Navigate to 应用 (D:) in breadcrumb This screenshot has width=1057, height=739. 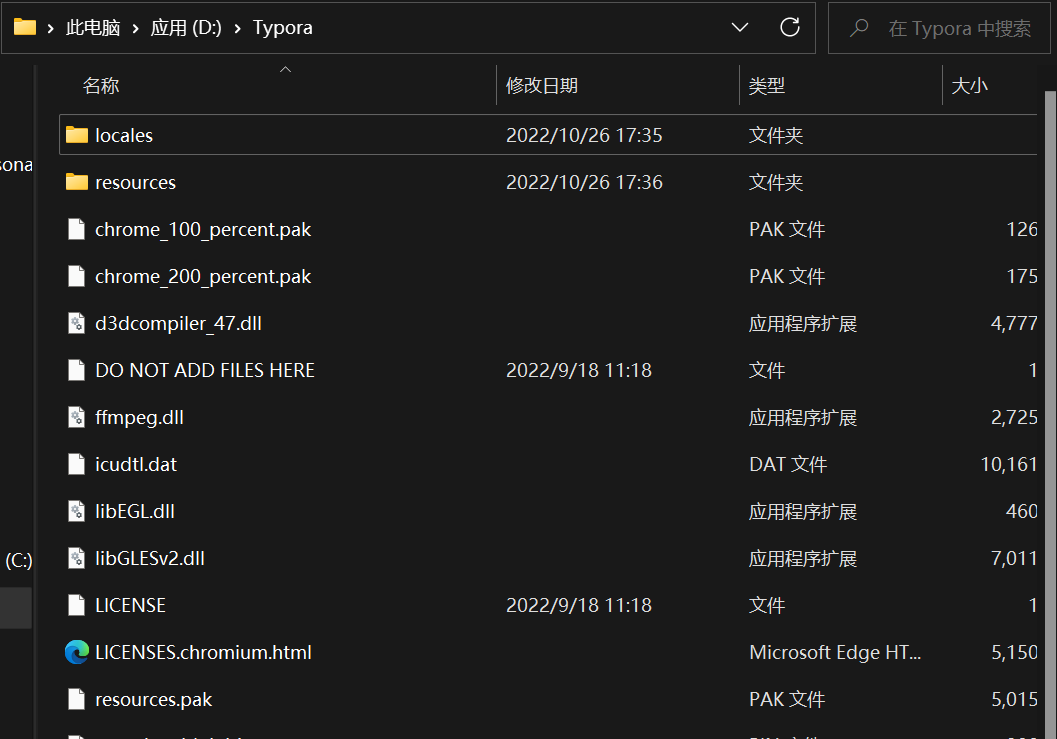pyautogui.click(x=186, y=28)
